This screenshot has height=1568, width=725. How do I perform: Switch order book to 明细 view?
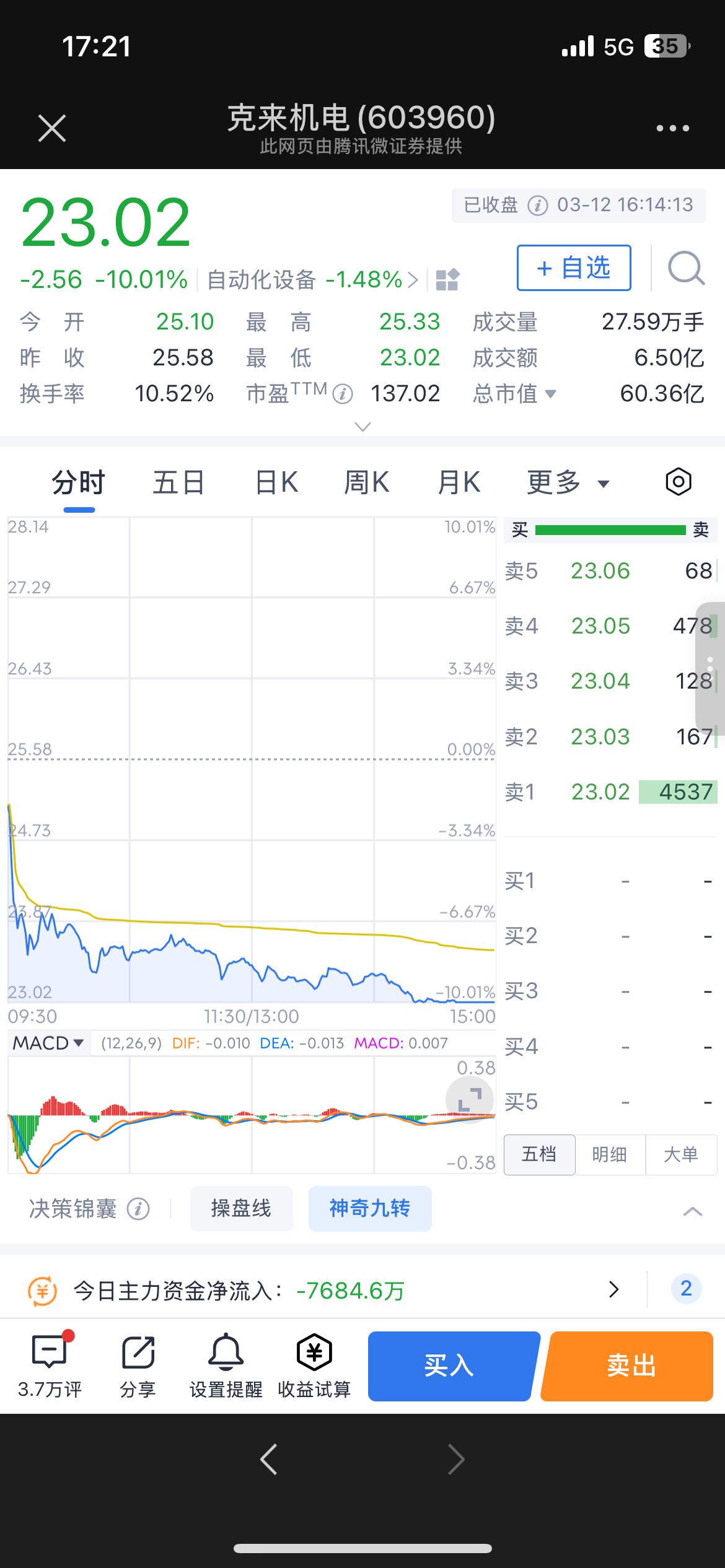(610, 1154)
